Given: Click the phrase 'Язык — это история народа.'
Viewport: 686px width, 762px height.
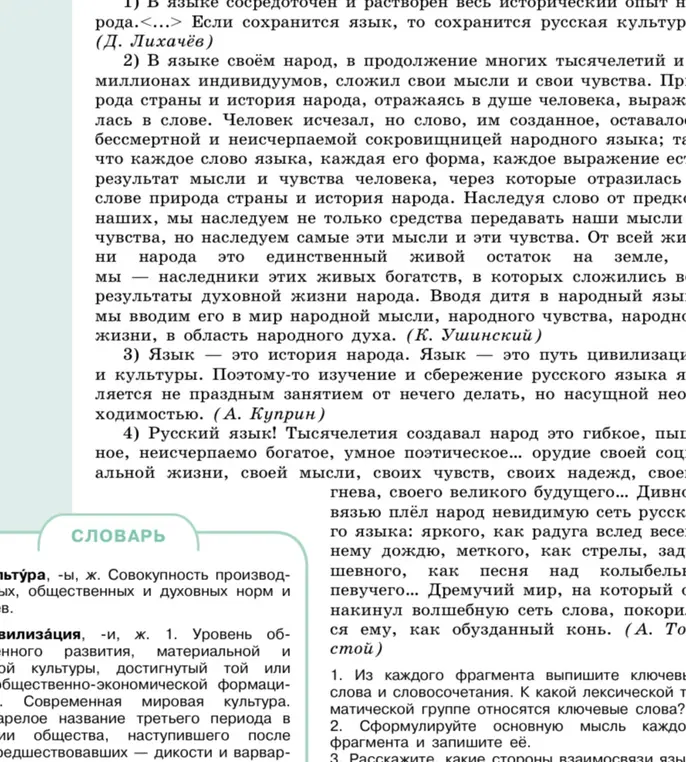Looking at the screenshot, I should coord(279,355).
